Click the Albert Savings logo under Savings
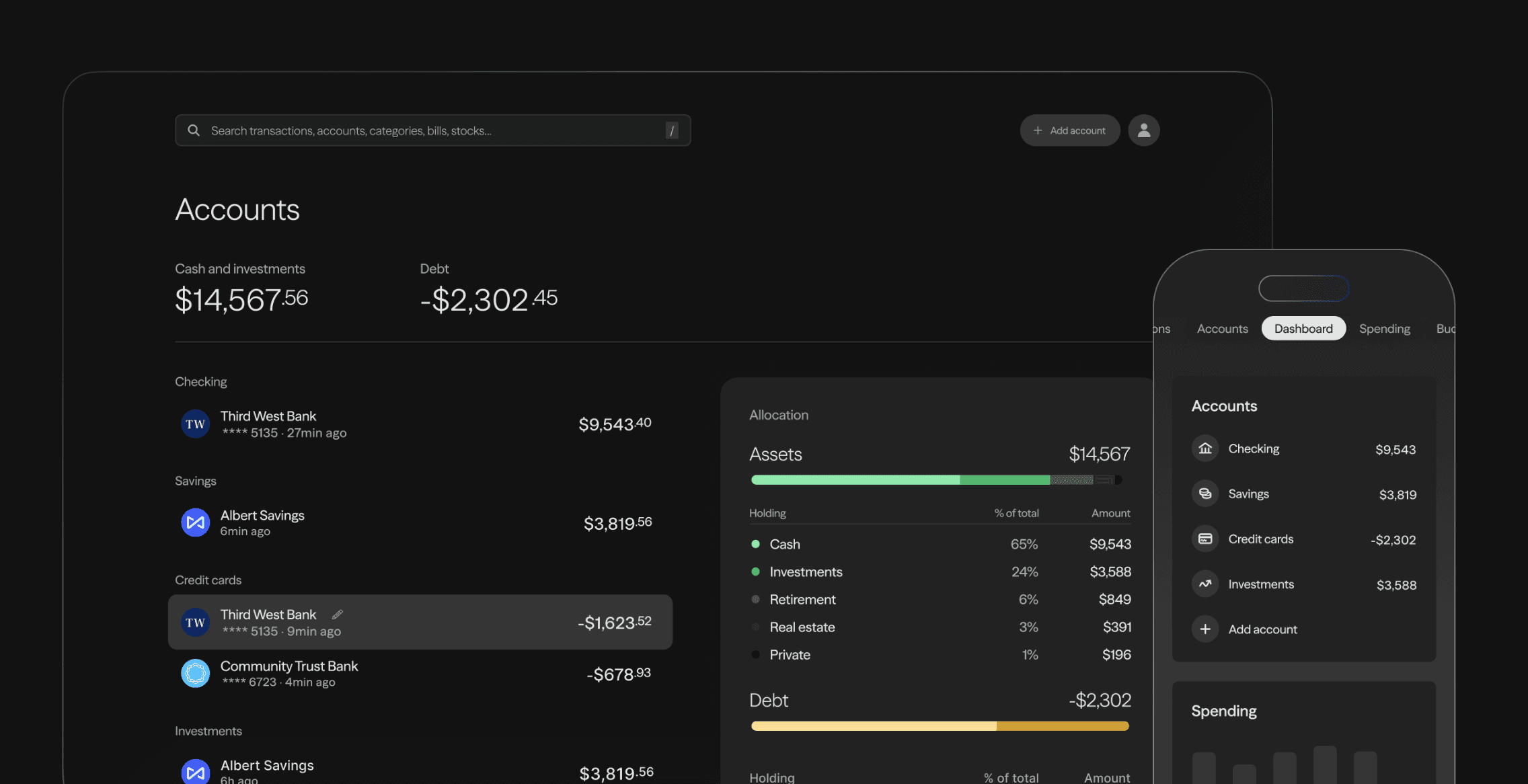The width and height of the screenshot is (1528, 784). (195, 522)
